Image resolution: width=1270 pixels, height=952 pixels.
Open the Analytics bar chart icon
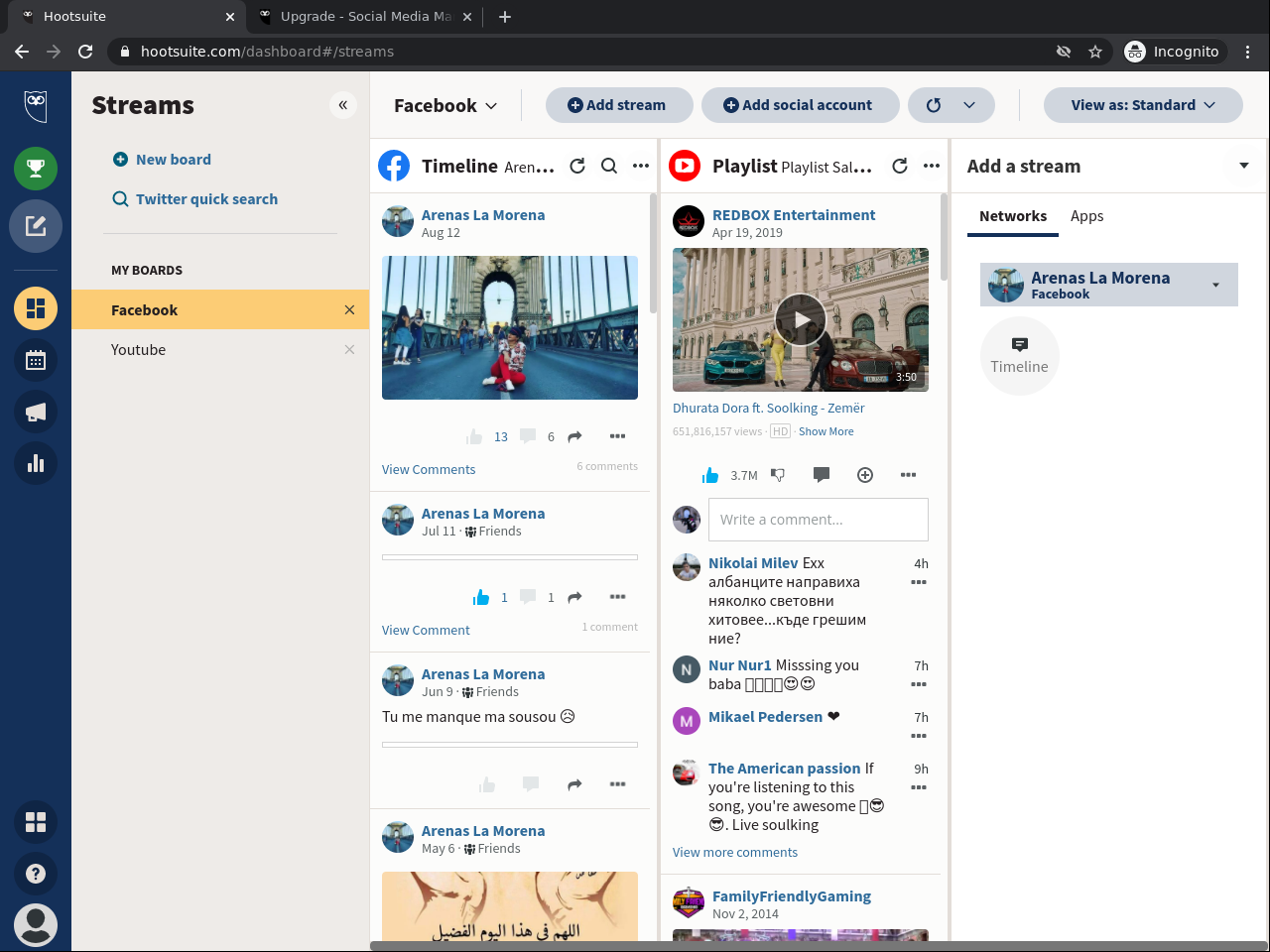[x=36, y=463]
